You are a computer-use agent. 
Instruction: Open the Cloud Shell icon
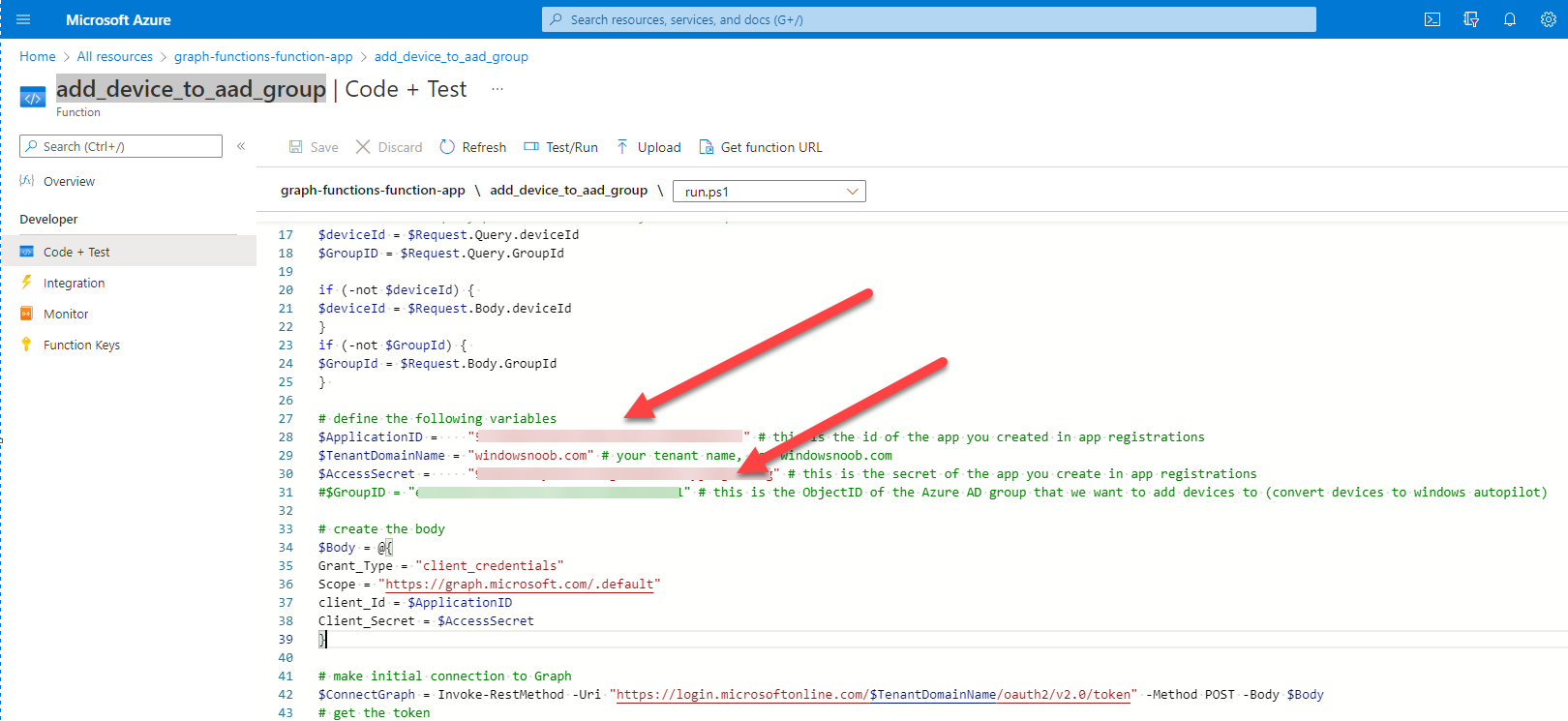(x=1432, y=19)
